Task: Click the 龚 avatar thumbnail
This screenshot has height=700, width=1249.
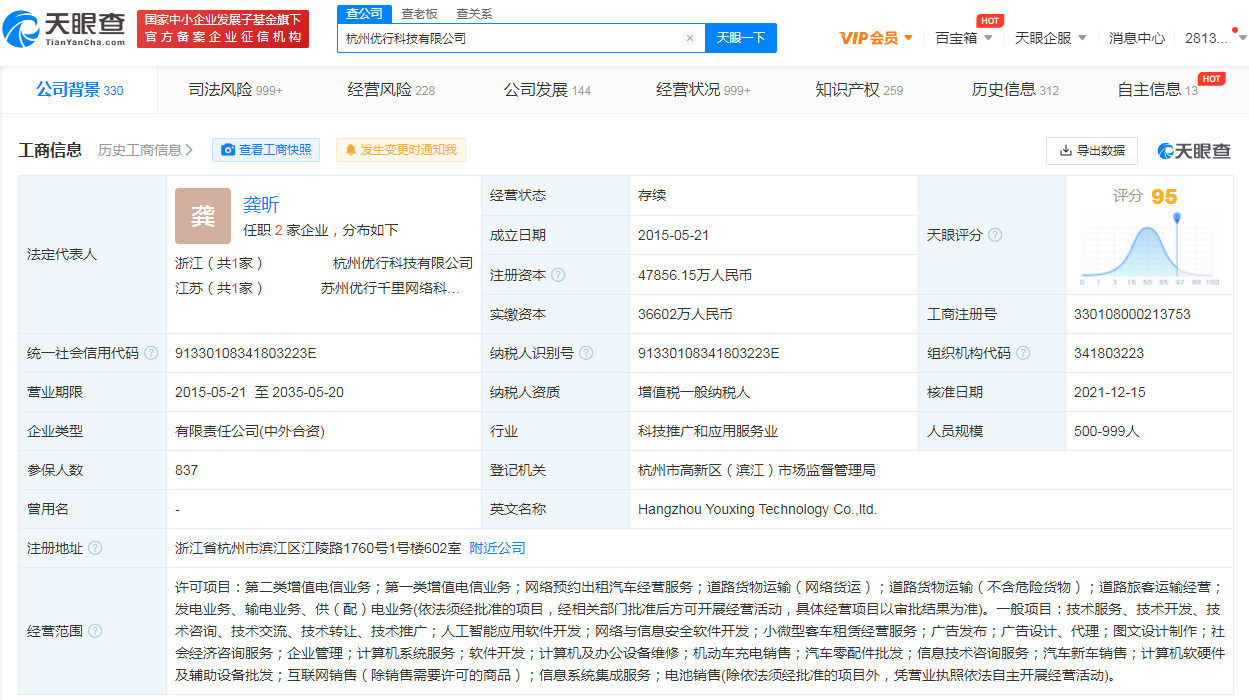Action: [203, 216]
